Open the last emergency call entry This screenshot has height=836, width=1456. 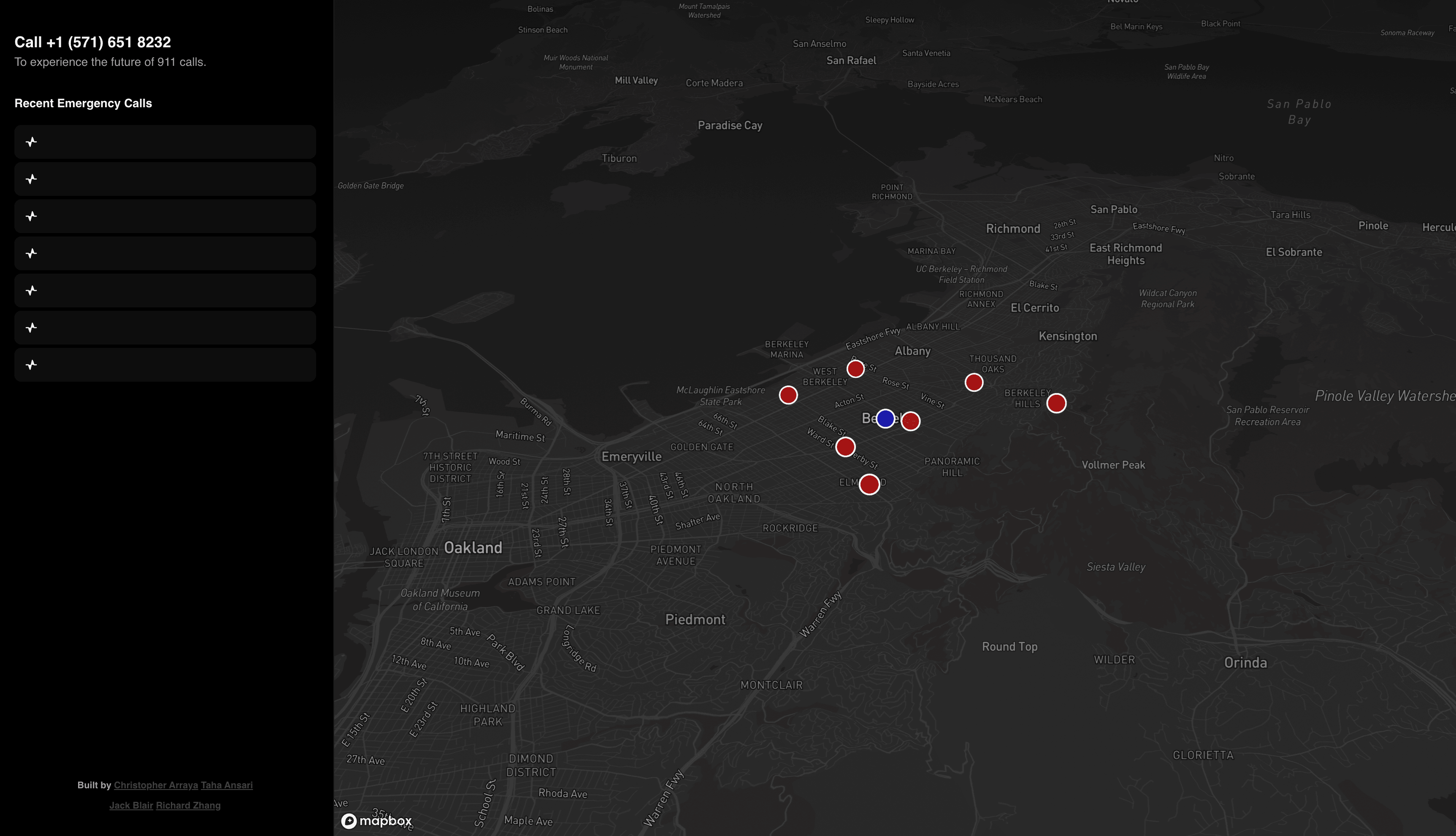165,365
